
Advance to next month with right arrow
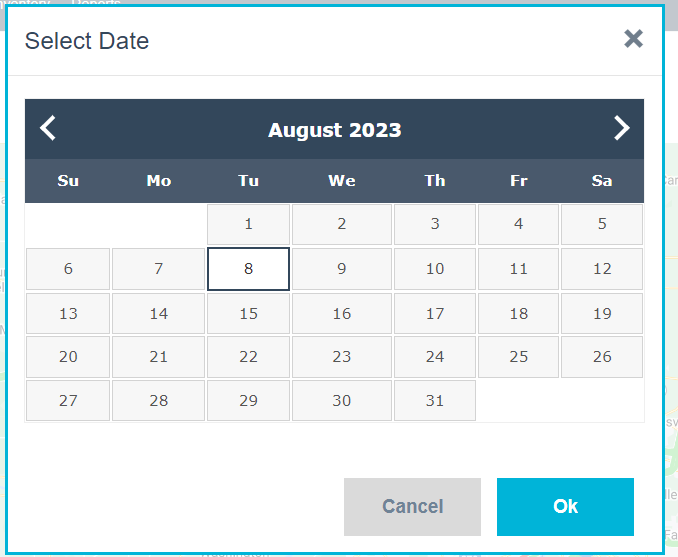(x=621, y=129)
